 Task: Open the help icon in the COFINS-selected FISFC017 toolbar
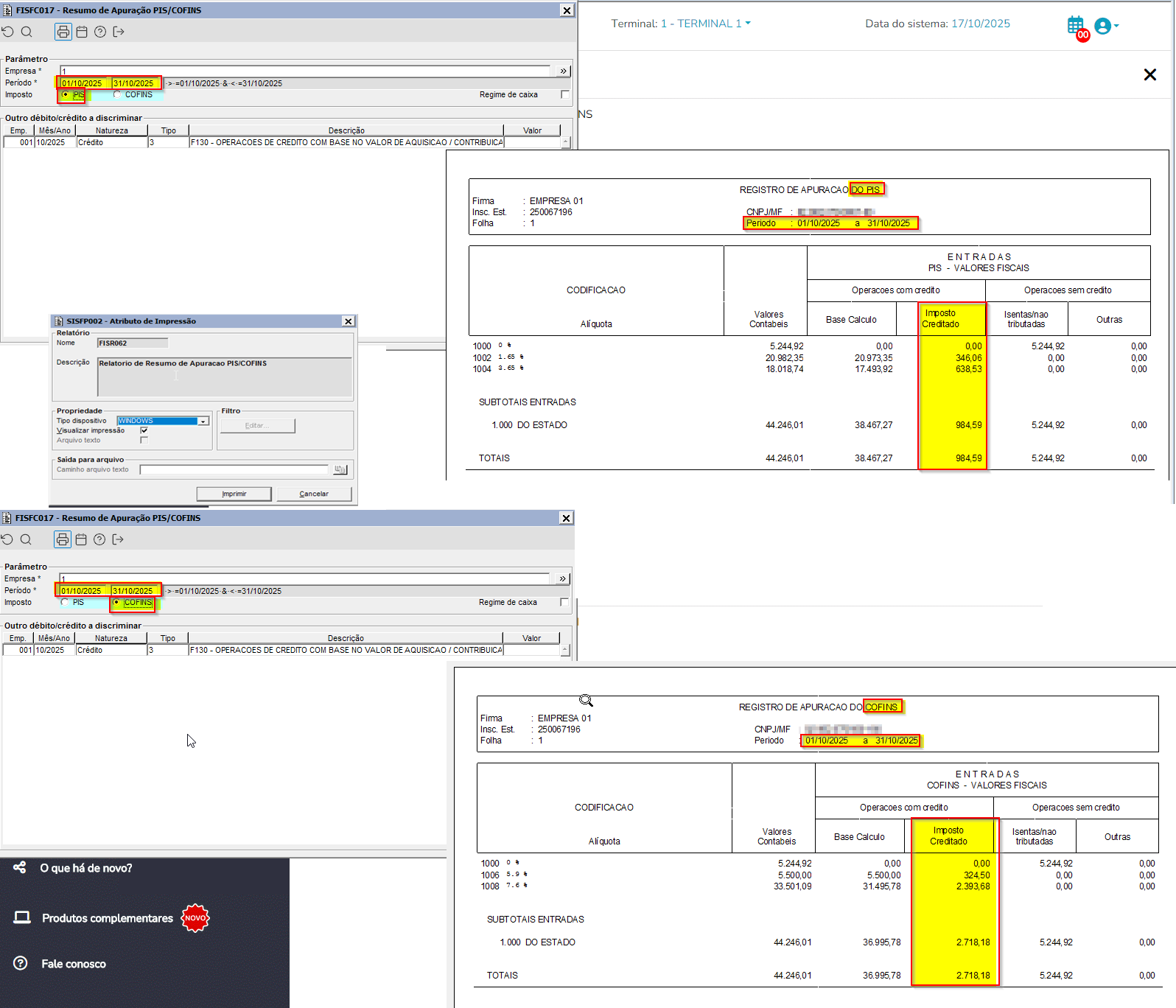pos(99,539)
